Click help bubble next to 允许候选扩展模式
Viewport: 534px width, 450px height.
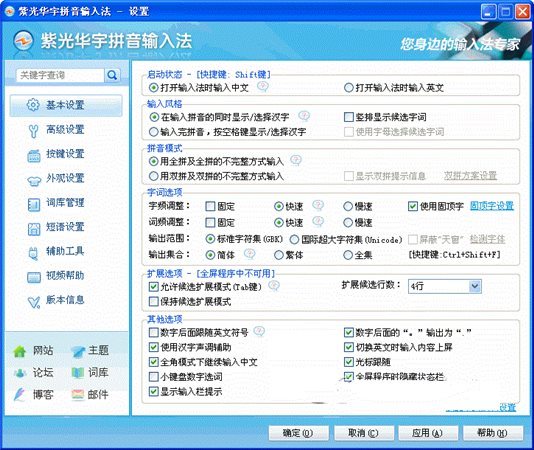click(x=274, y=285)
